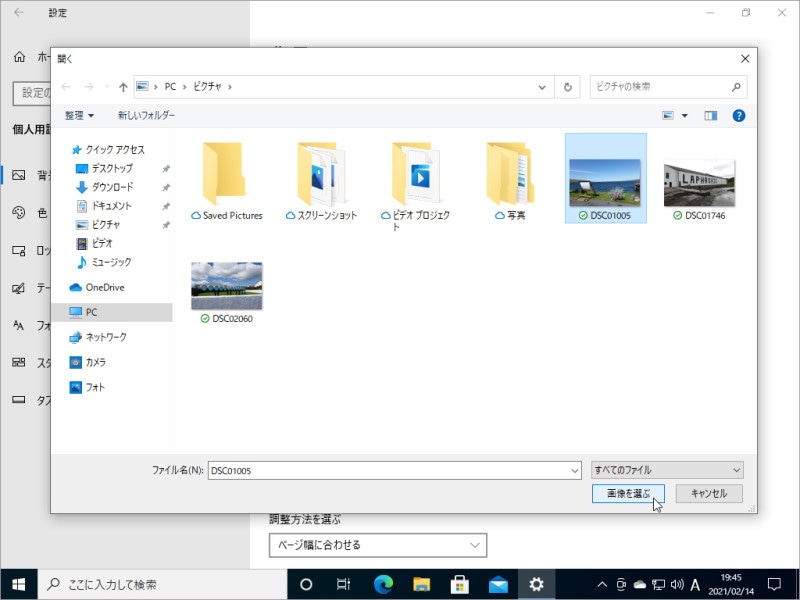Toggle the preview pane in the toolbar
Screen dimensions: 800x600
tap(711, 115)
